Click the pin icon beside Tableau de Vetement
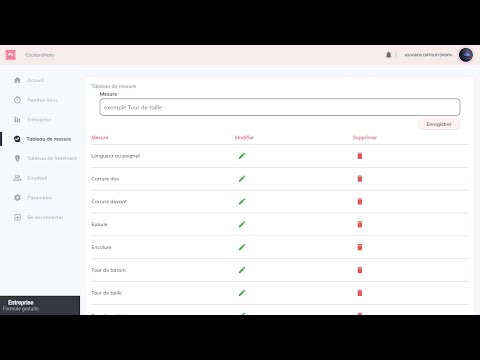Viewport: 480px width, 360px height. [x=17, y=158]
